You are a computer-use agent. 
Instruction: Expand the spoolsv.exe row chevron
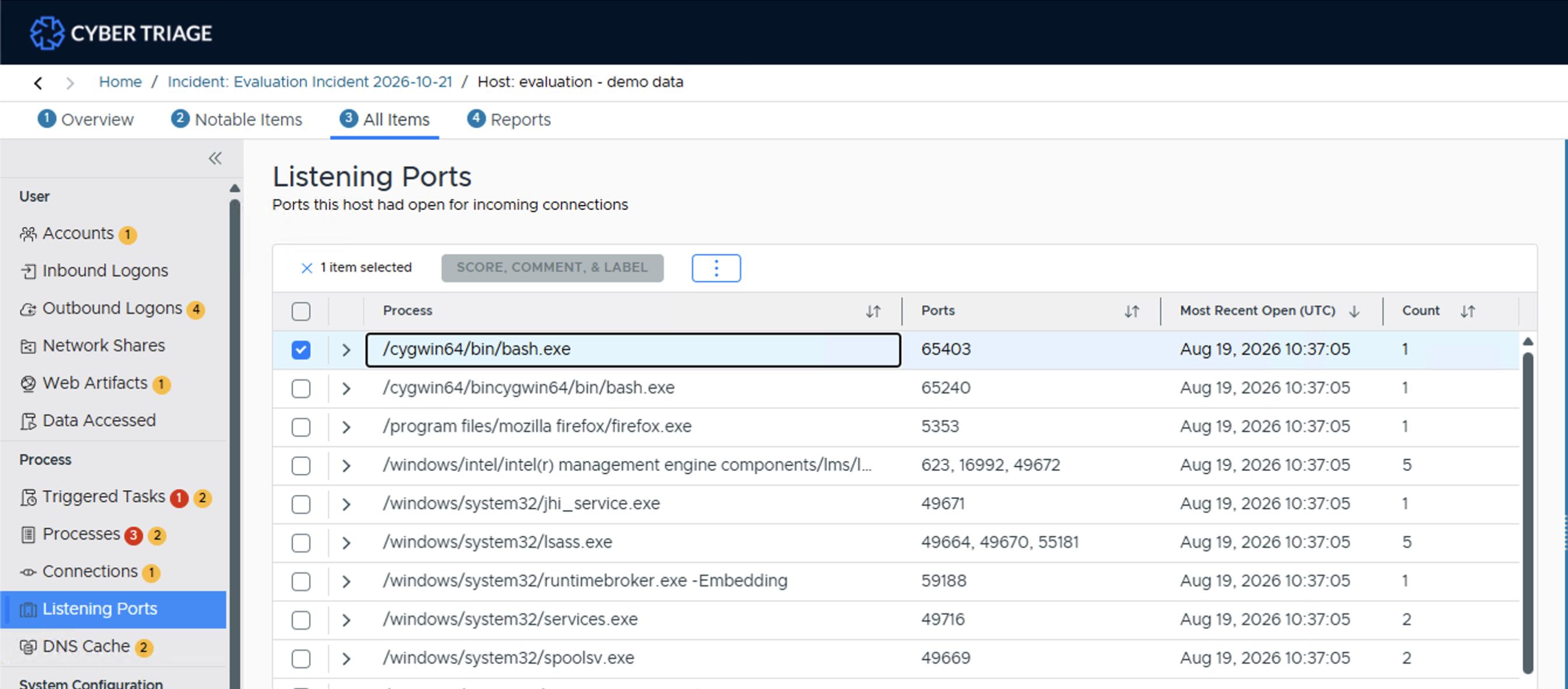point(346,658)
